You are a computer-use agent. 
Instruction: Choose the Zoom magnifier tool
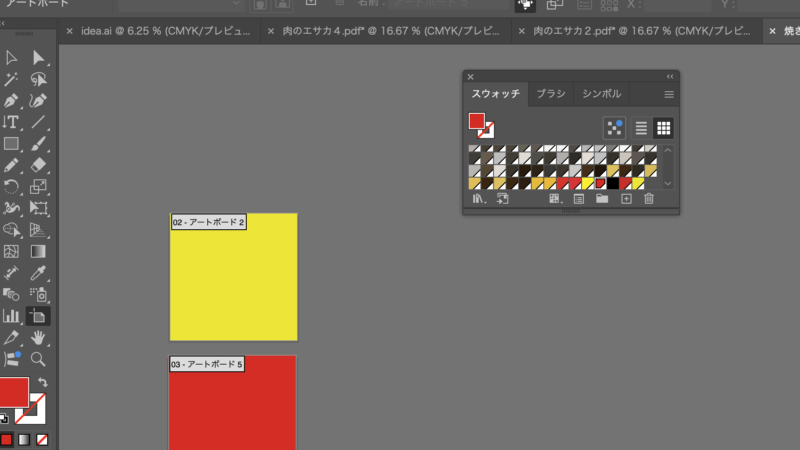coord(39,358)
